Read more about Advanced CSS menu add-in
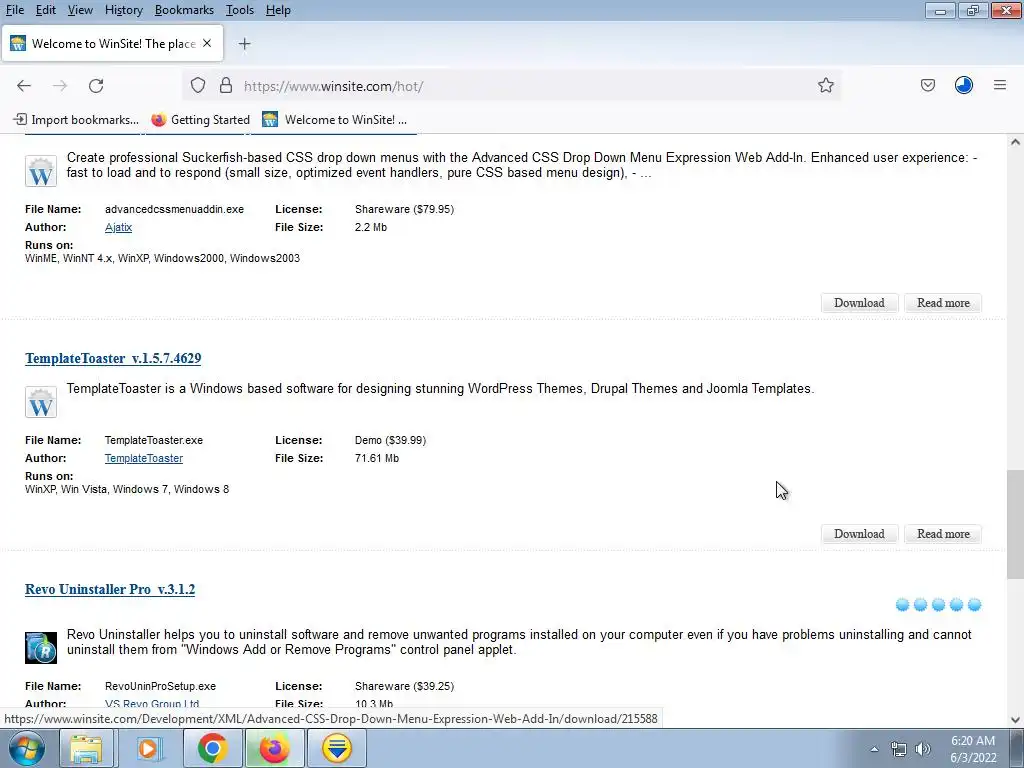The width and height of the screenshot is (1024, 768). click(x=942, y=303)
